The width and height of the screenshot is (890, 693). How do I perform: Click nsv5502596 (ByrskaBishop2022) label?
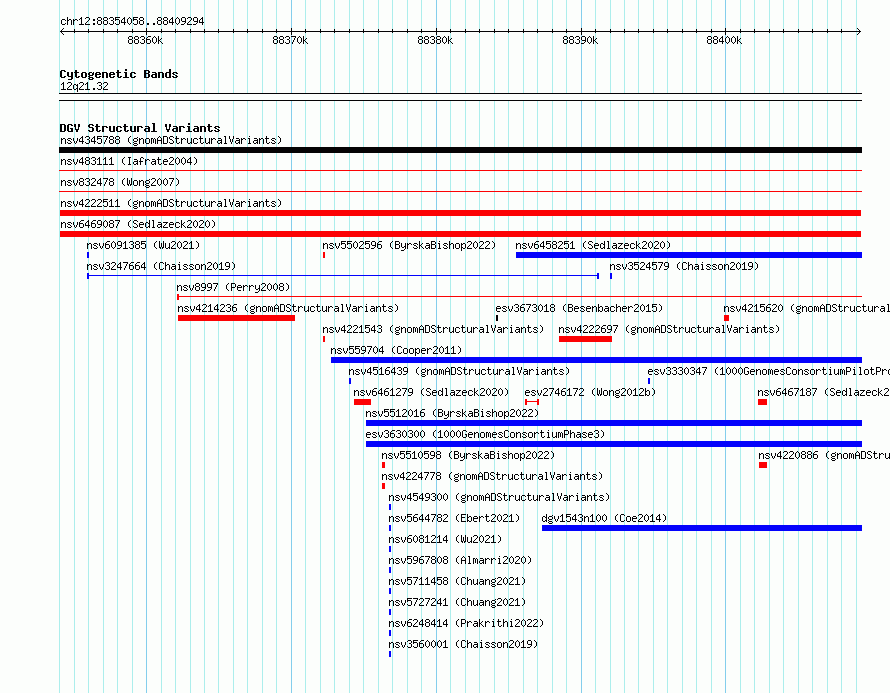point(409,245)
